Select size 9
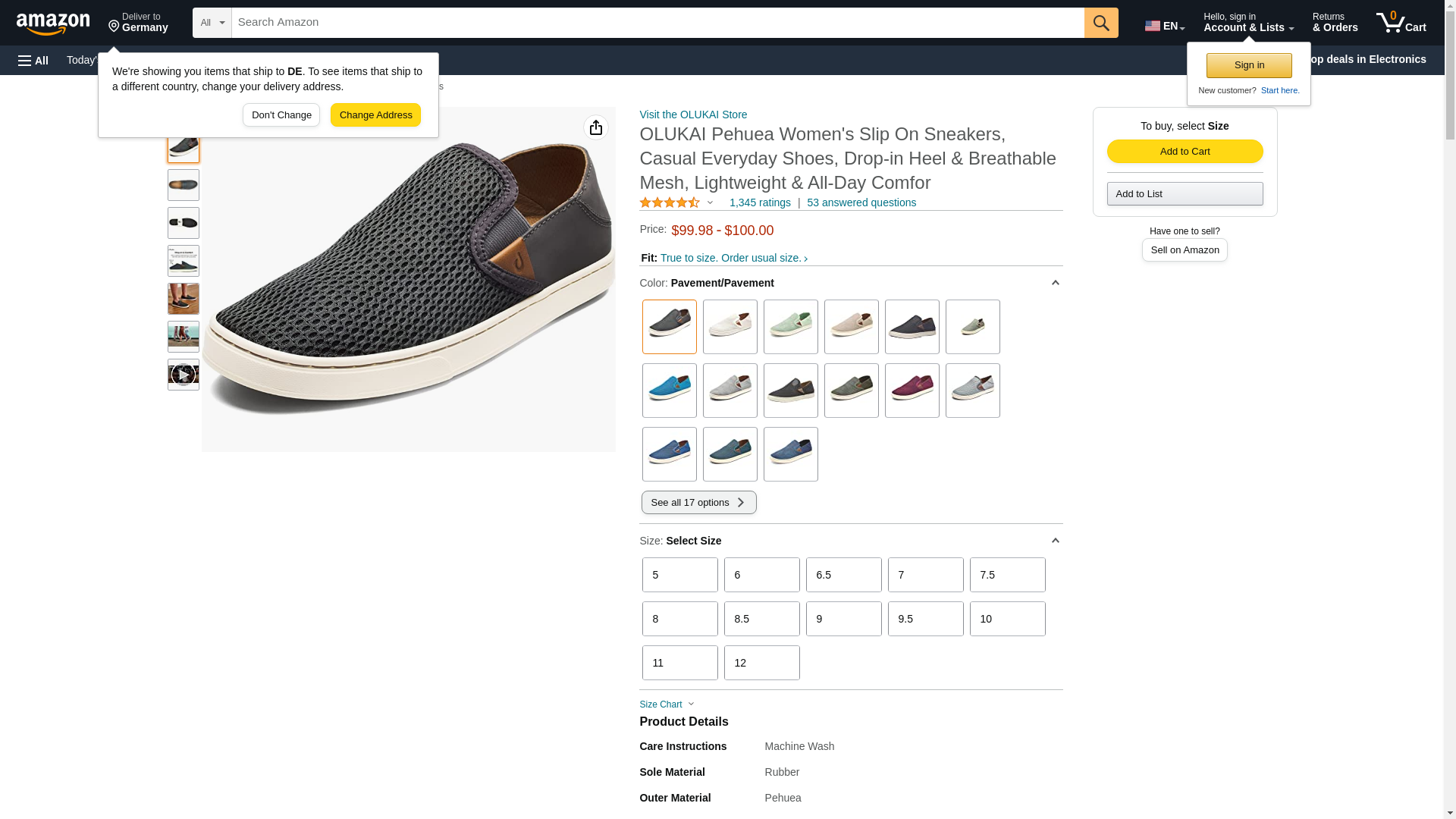Image resolution: width=1456 pixels, height=819 pixels. (x=843, y=619)
